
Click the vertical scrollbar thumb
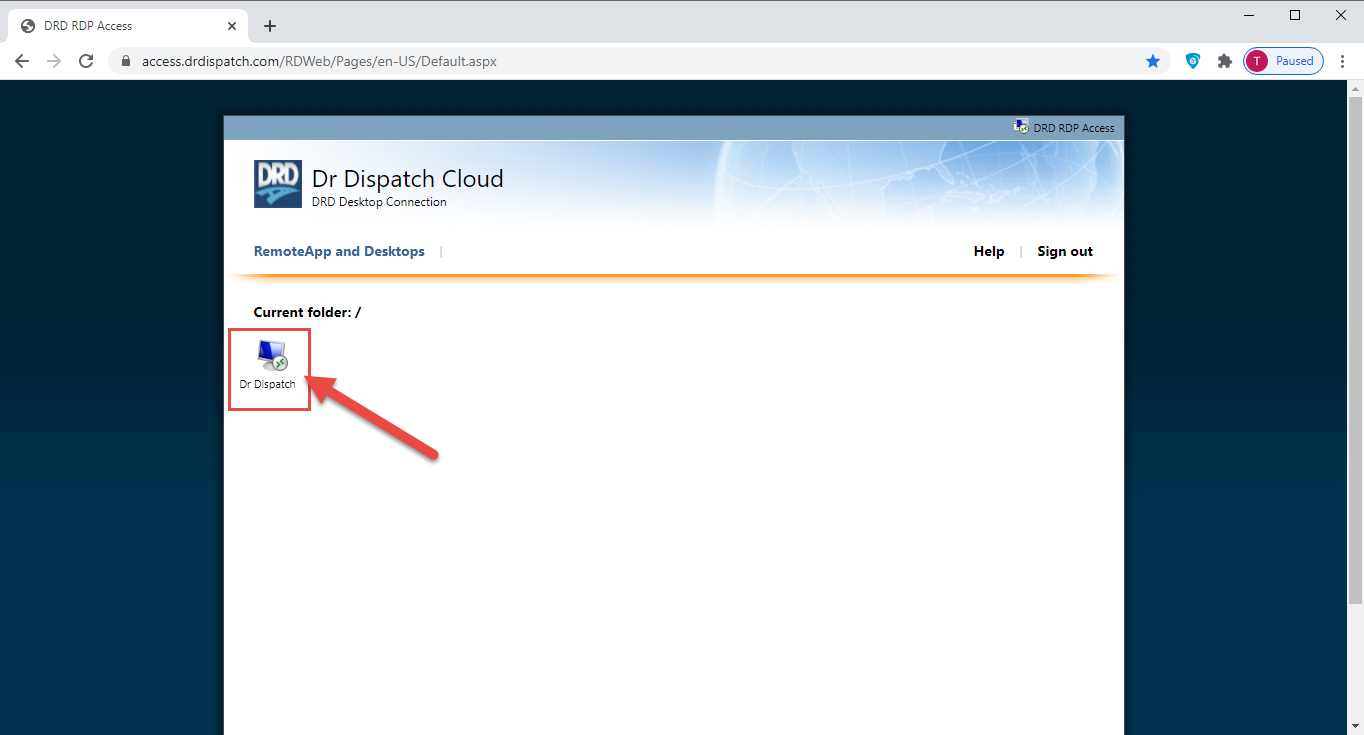(1356, 350)
